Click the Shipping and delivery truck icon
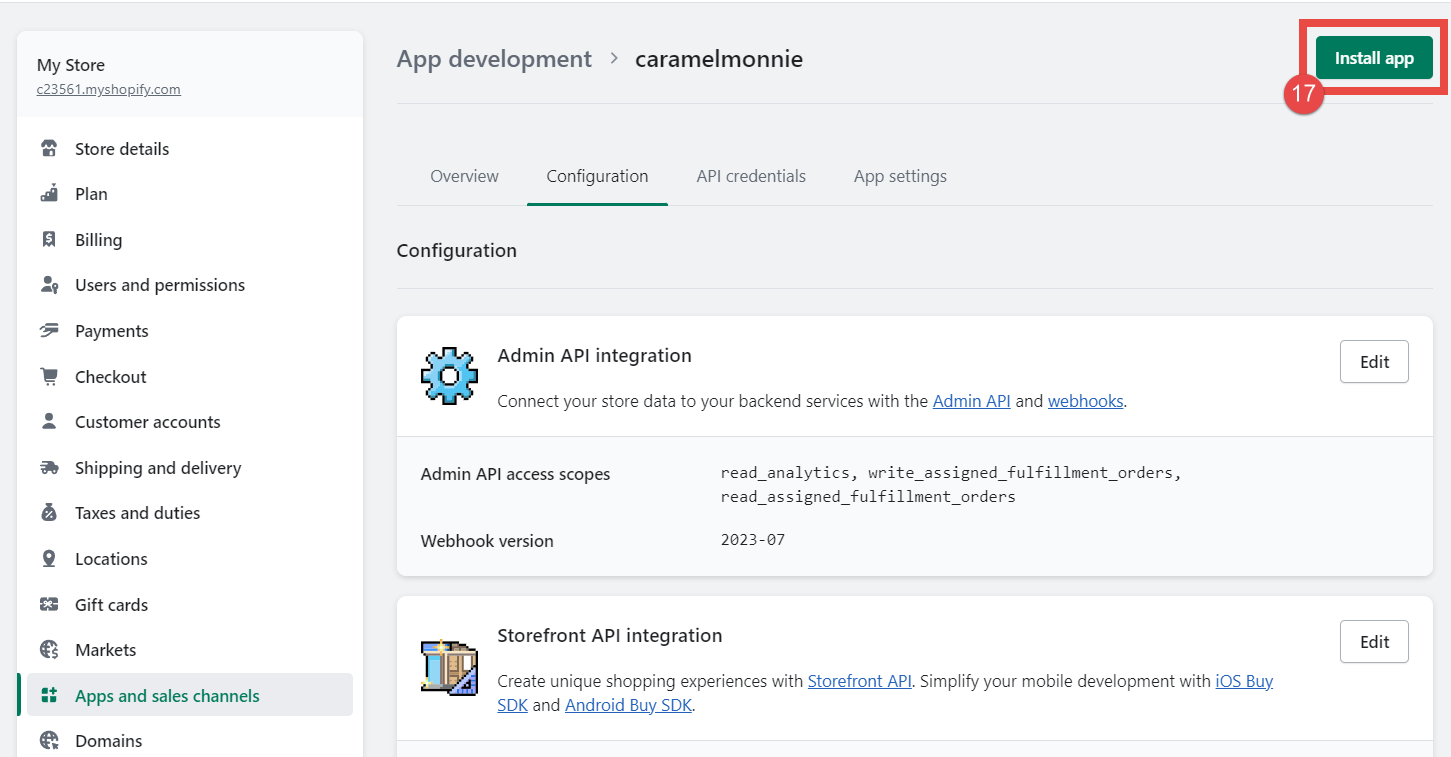Viewport: 1451px width, 757px height. point(49,468)
